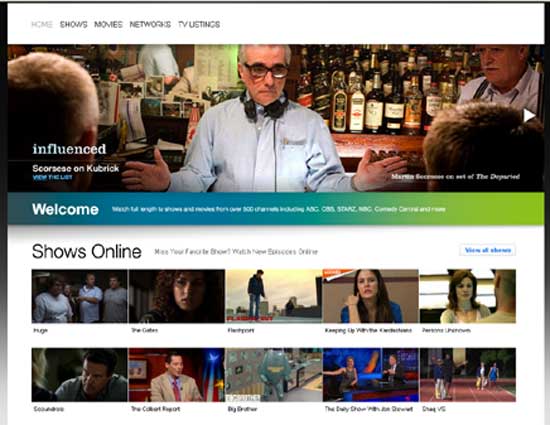Screen dimensions: 550x425
Task: Open the Big Brother thumbnail
Action: point(274,375)
